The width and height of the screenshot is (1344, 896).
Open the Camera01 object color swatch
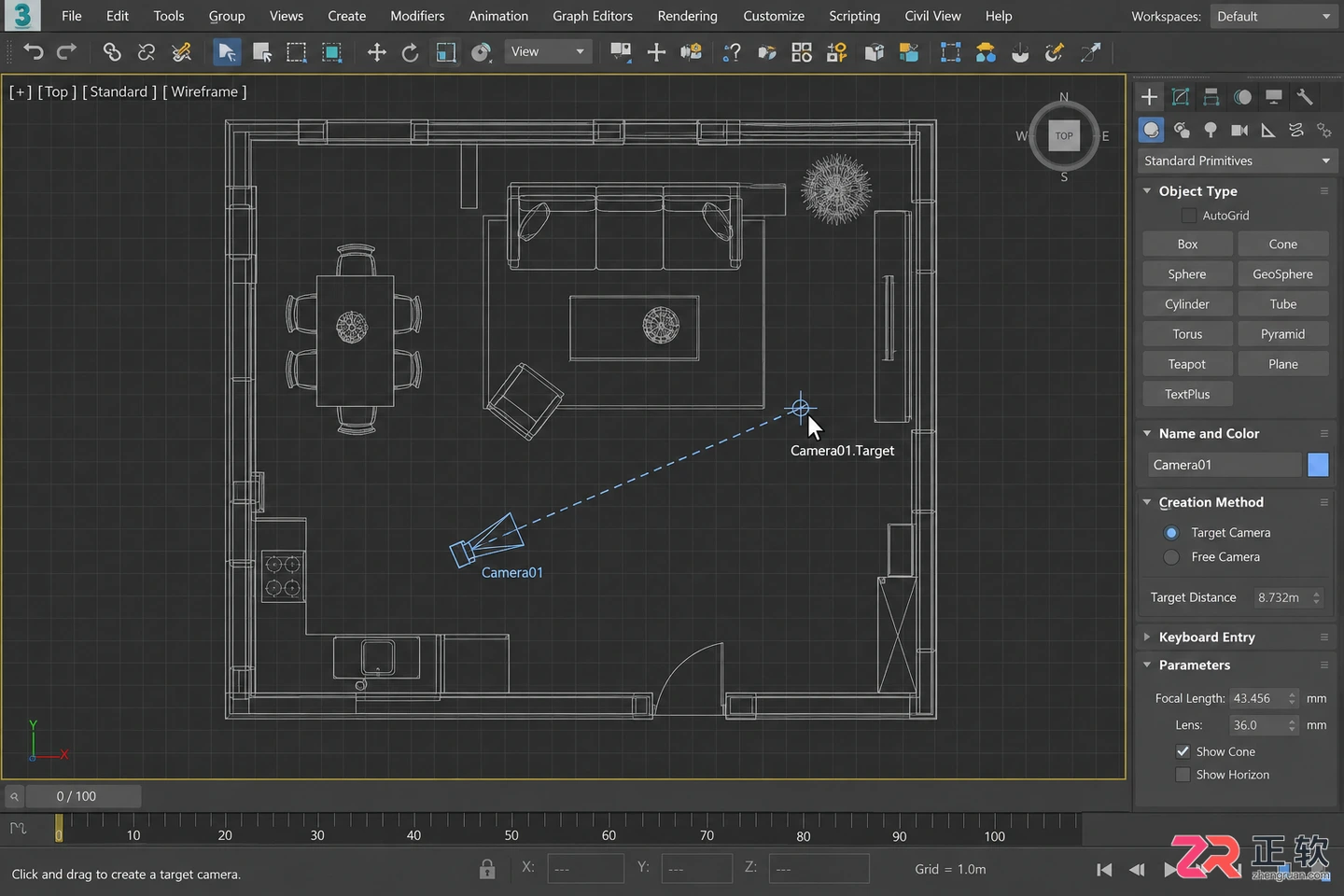coord(1318,465)
